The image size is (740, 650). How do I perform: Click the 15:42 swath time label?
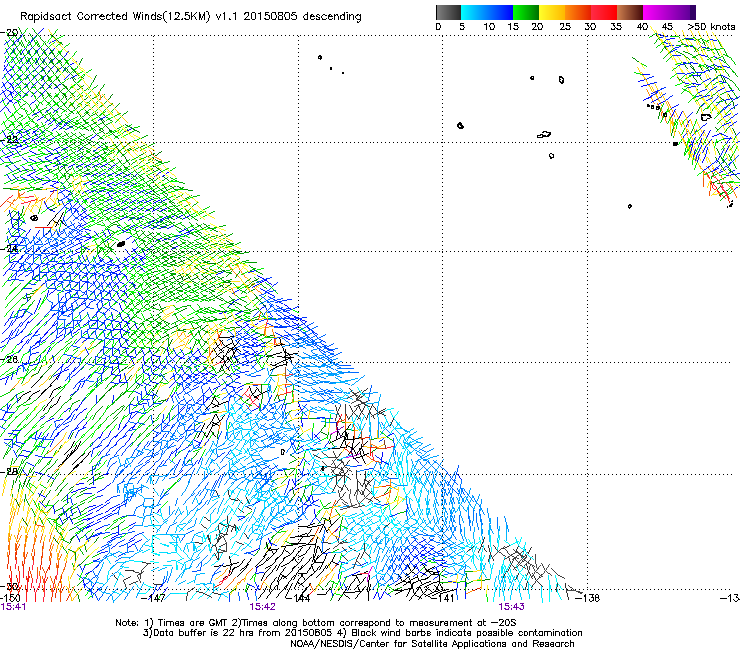pyautogui.click(x=262, y=607)
